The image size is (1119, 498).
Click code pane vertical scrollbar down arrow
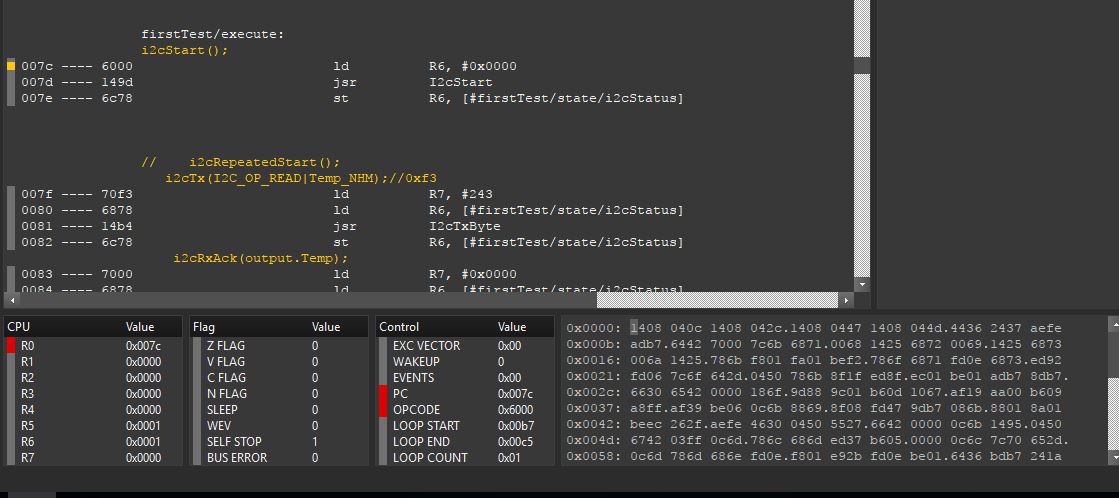point(862,284)
